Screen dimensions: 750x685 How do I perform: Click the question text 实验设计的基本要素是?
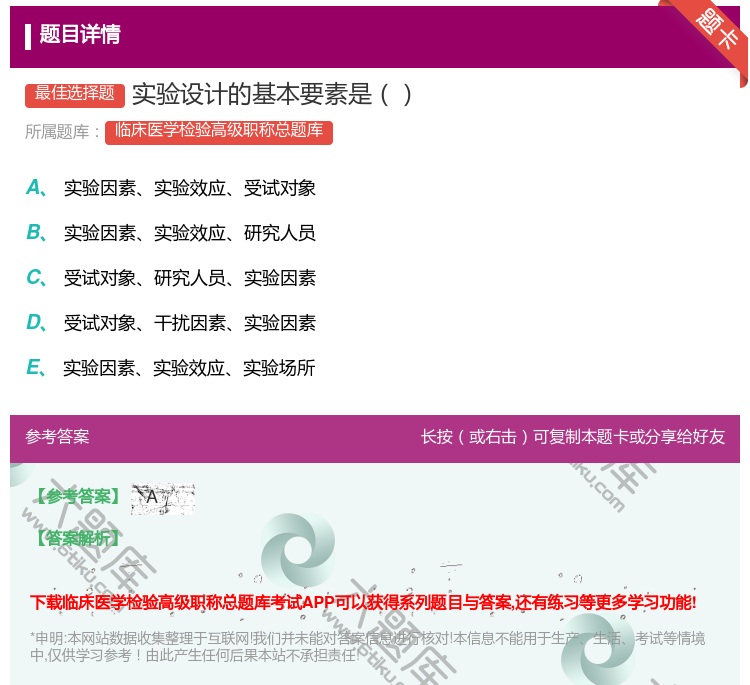point(271,94)
